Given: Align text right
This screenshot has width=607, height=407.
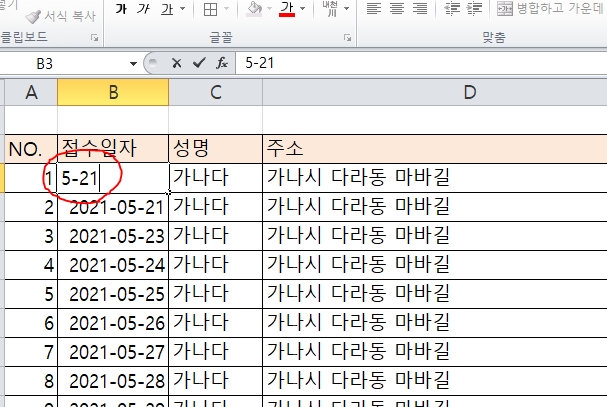Looking at the screenshot, I should 420,9.
